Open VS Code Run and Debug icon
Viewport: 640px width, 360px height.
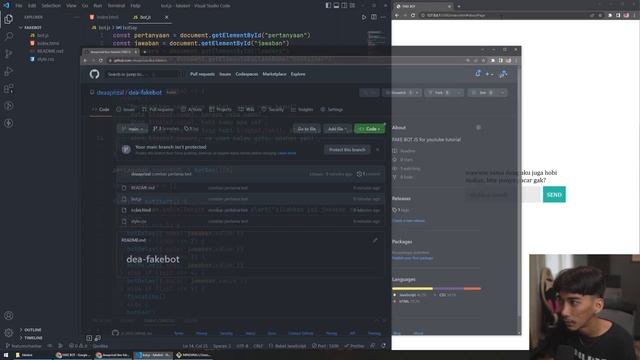tap(9, 71)
